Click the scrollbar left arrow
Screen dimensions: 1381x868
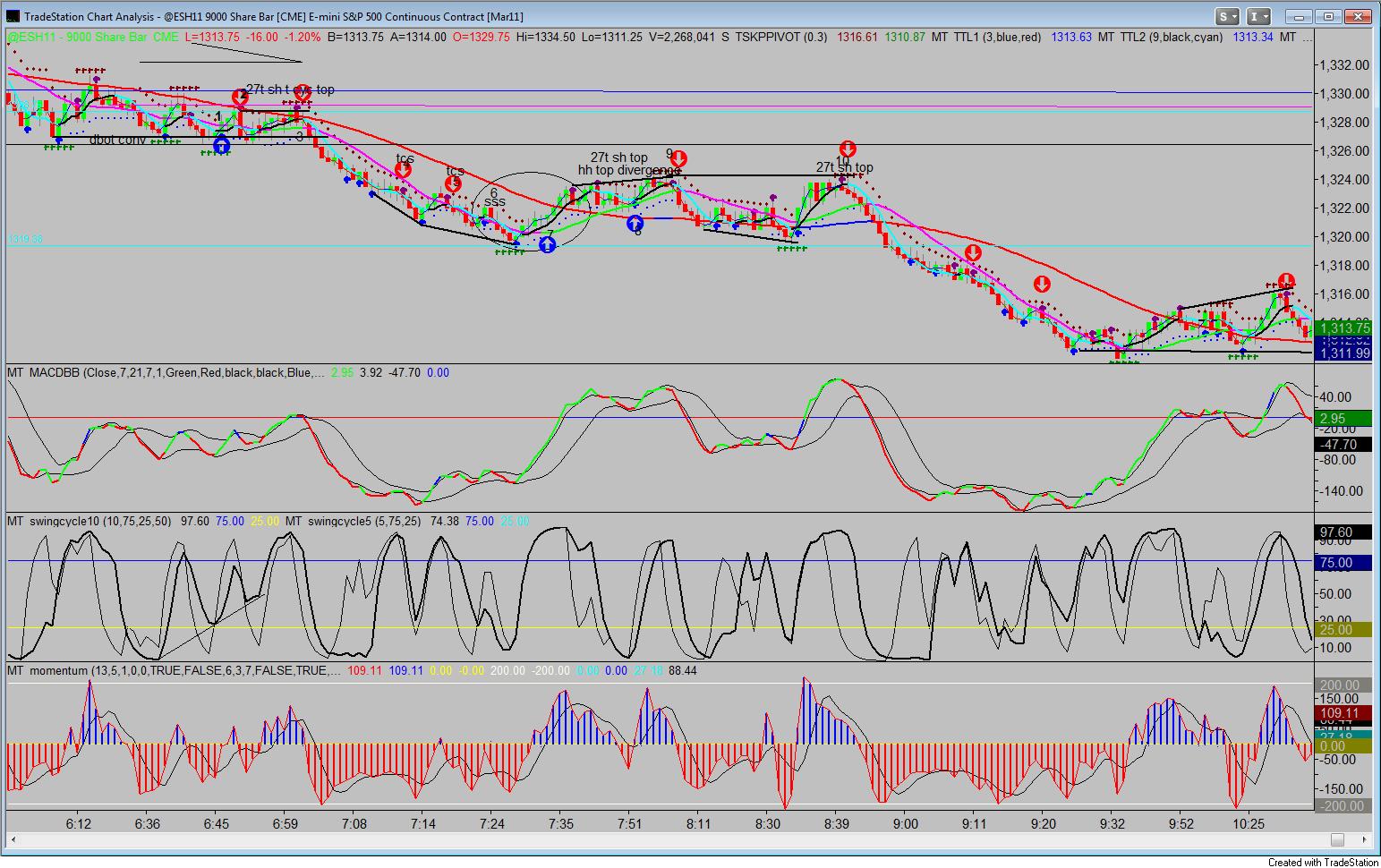click(14, 839)
